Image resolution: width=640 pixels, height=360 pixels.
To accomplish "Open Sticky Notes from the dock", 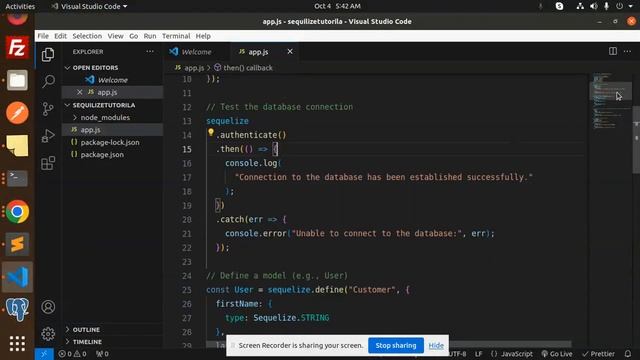I will [17, 145].
